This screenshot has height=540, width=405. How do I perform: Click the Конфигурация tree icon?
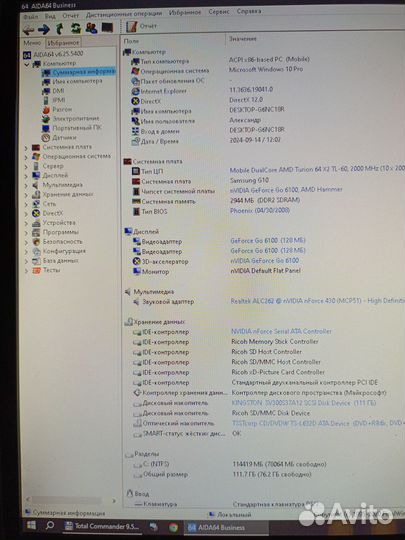[x=36, y=251]
